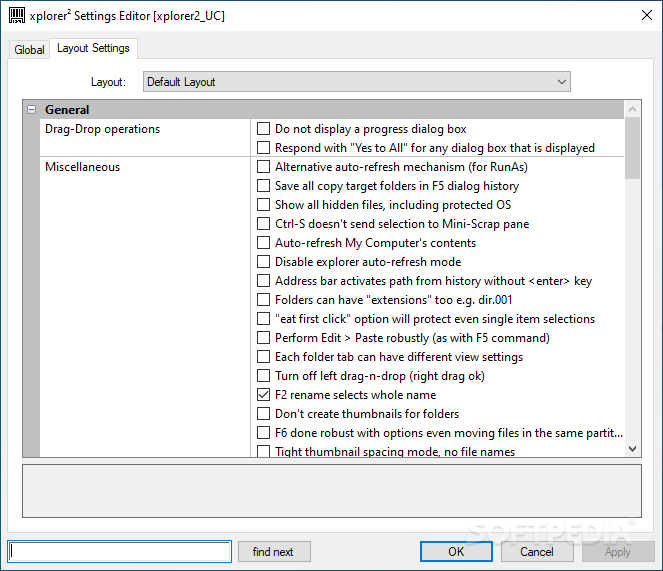Enable 'Perform Edit > Paste robustly'
The height and width of the screenshot is (571, 663).
[263, 338]
